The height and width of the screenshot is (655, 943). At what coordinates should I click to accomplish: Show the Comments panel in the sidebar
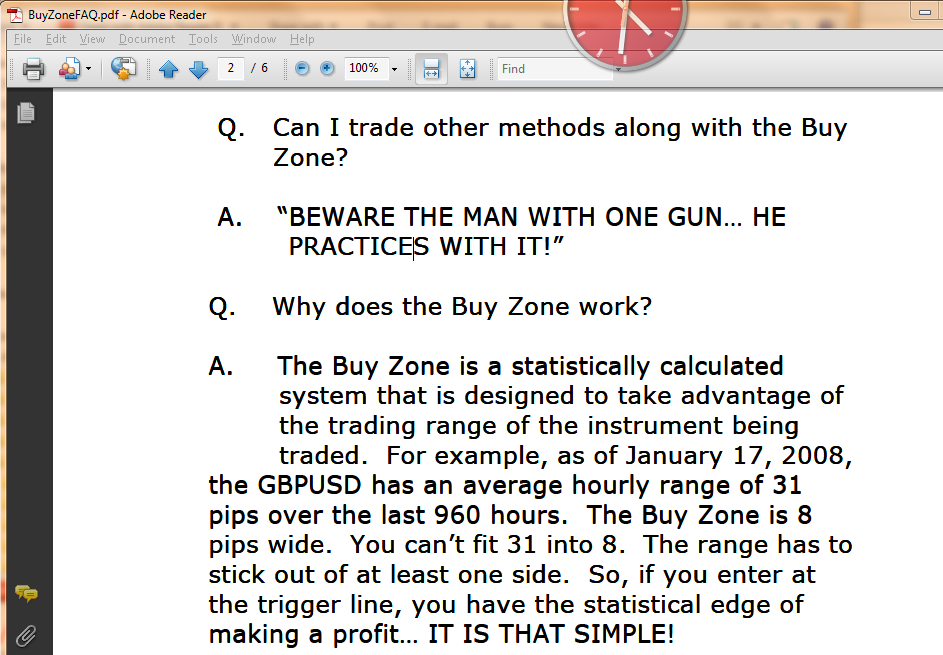(x=25, y=594)
